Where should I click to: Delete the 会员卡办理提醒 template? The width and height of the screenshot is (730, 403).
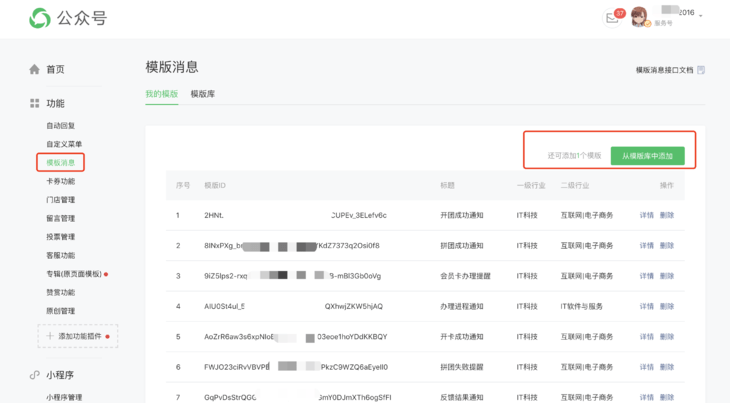point(667,276)
